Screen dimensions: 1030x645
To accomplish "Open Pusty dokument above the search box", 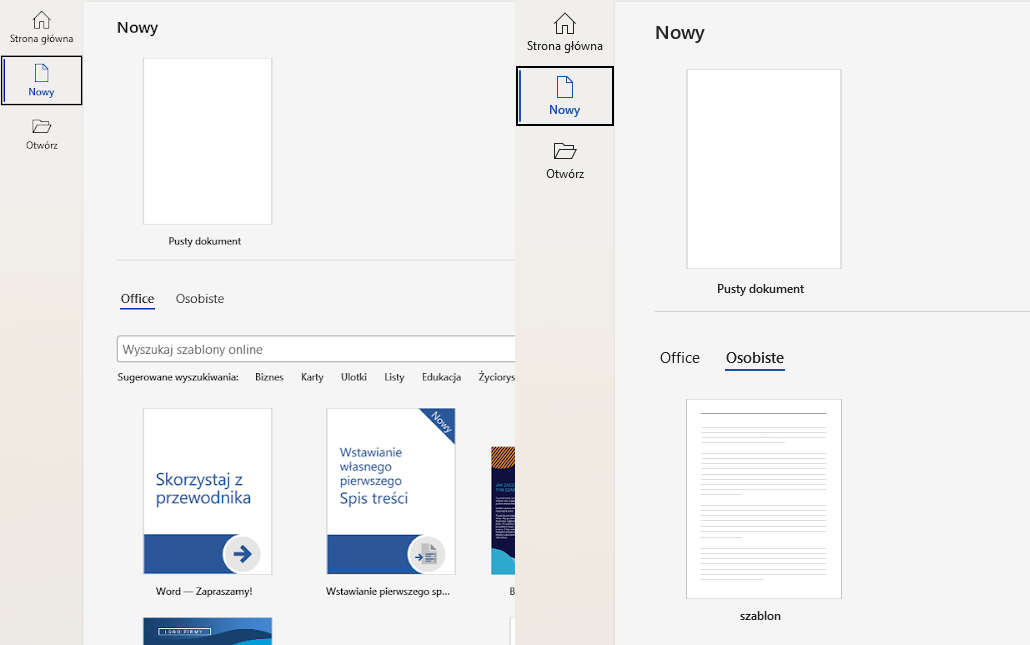I will click(207, 141).
